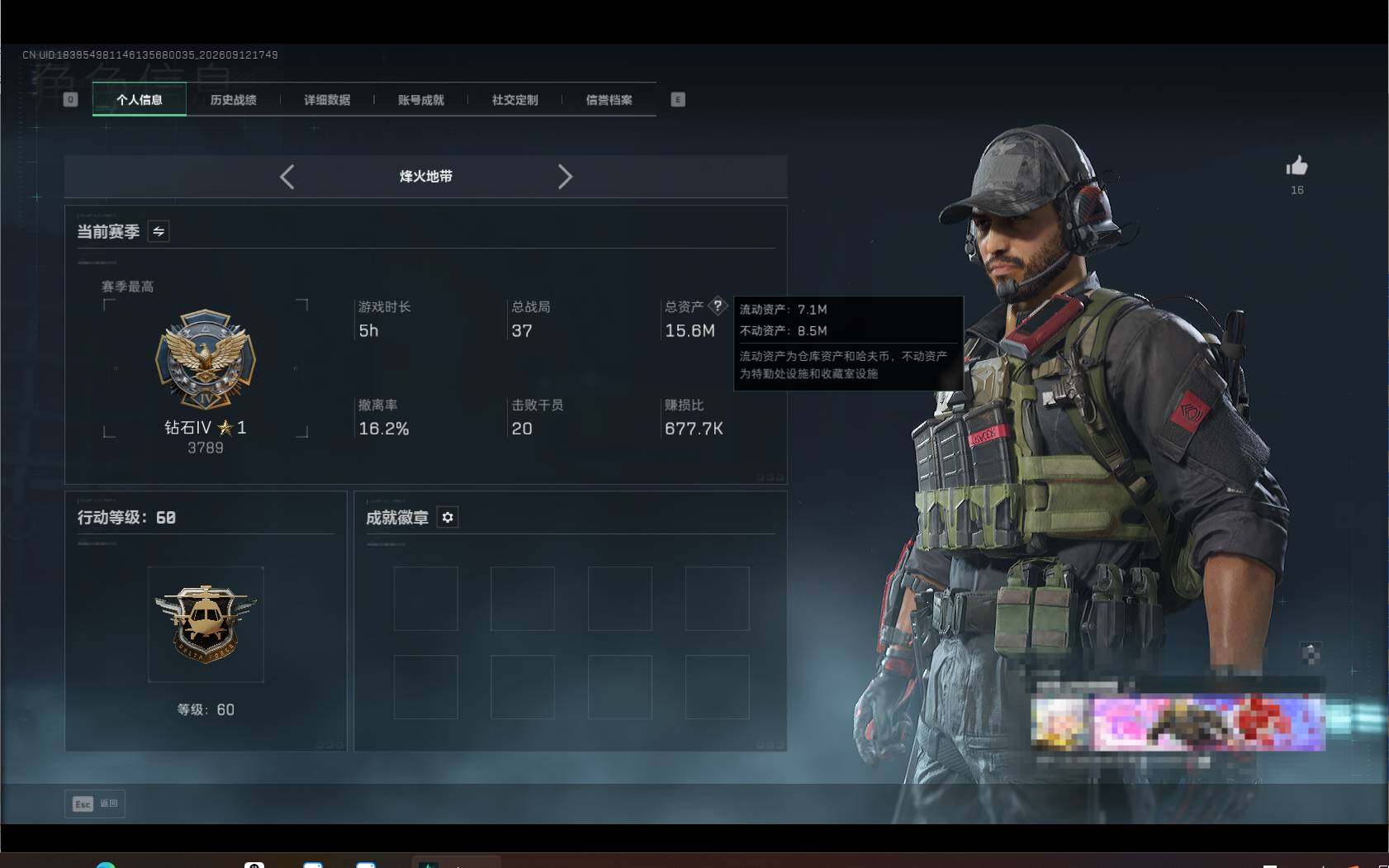Select the 账号成就 tab
Screen dimensions: 1389x868
coord(421,100)
